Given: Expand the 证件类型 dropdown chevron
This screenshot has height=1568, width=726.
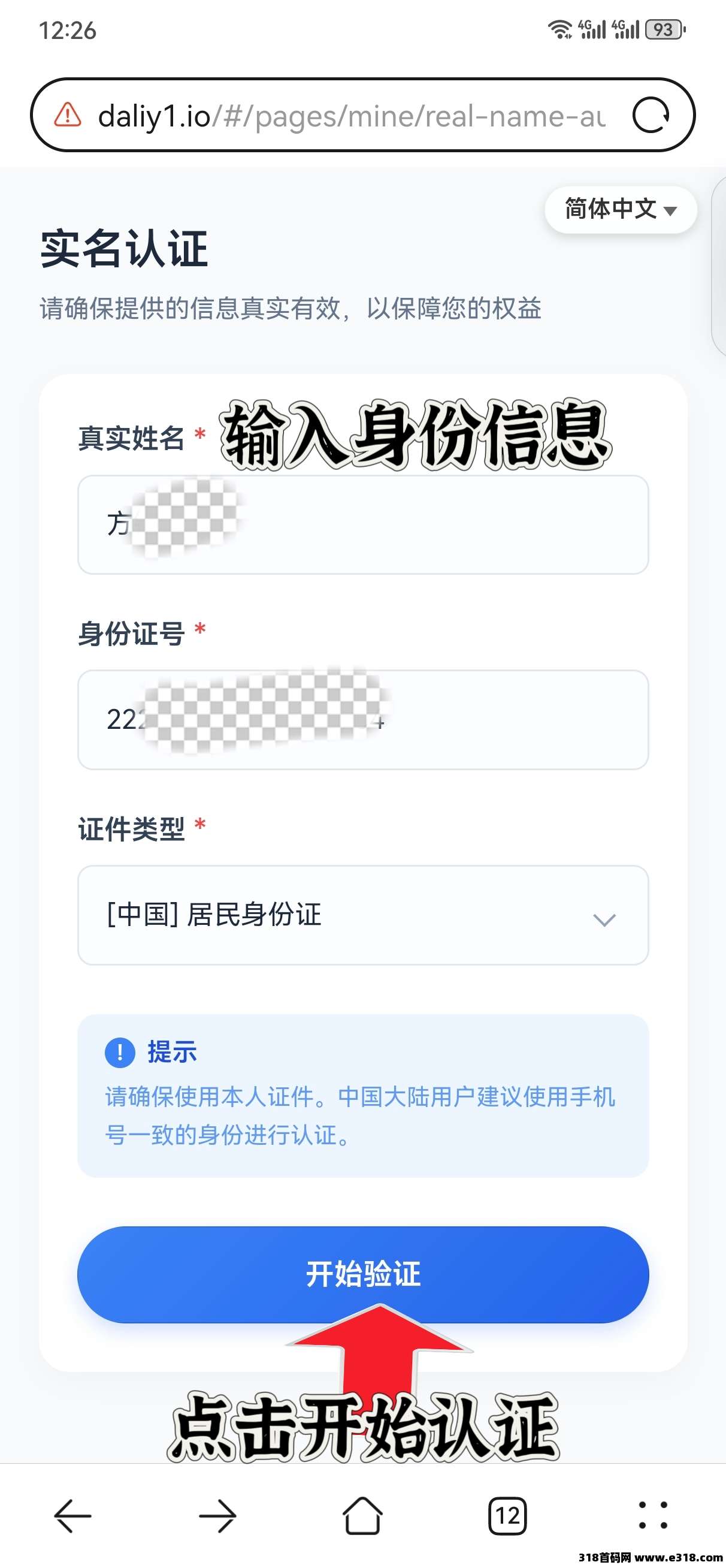Looking at the screenshot, I should coord(604,919).
